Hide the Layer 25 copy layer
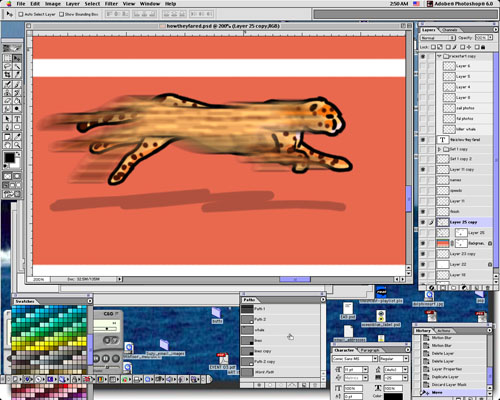 point(423,222)
